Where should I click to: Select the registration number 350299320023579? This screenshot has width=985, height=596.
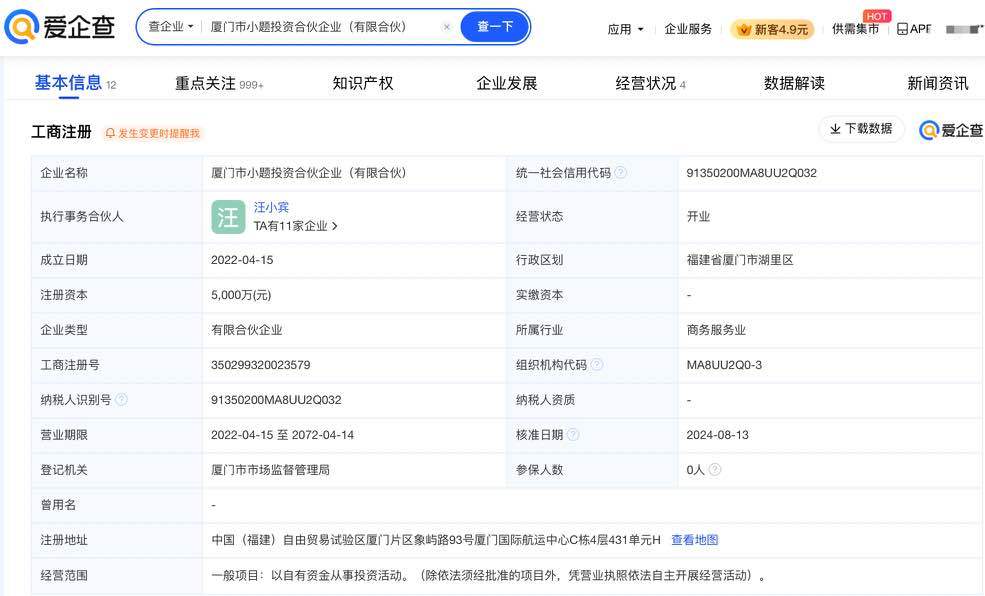[261, 365]
